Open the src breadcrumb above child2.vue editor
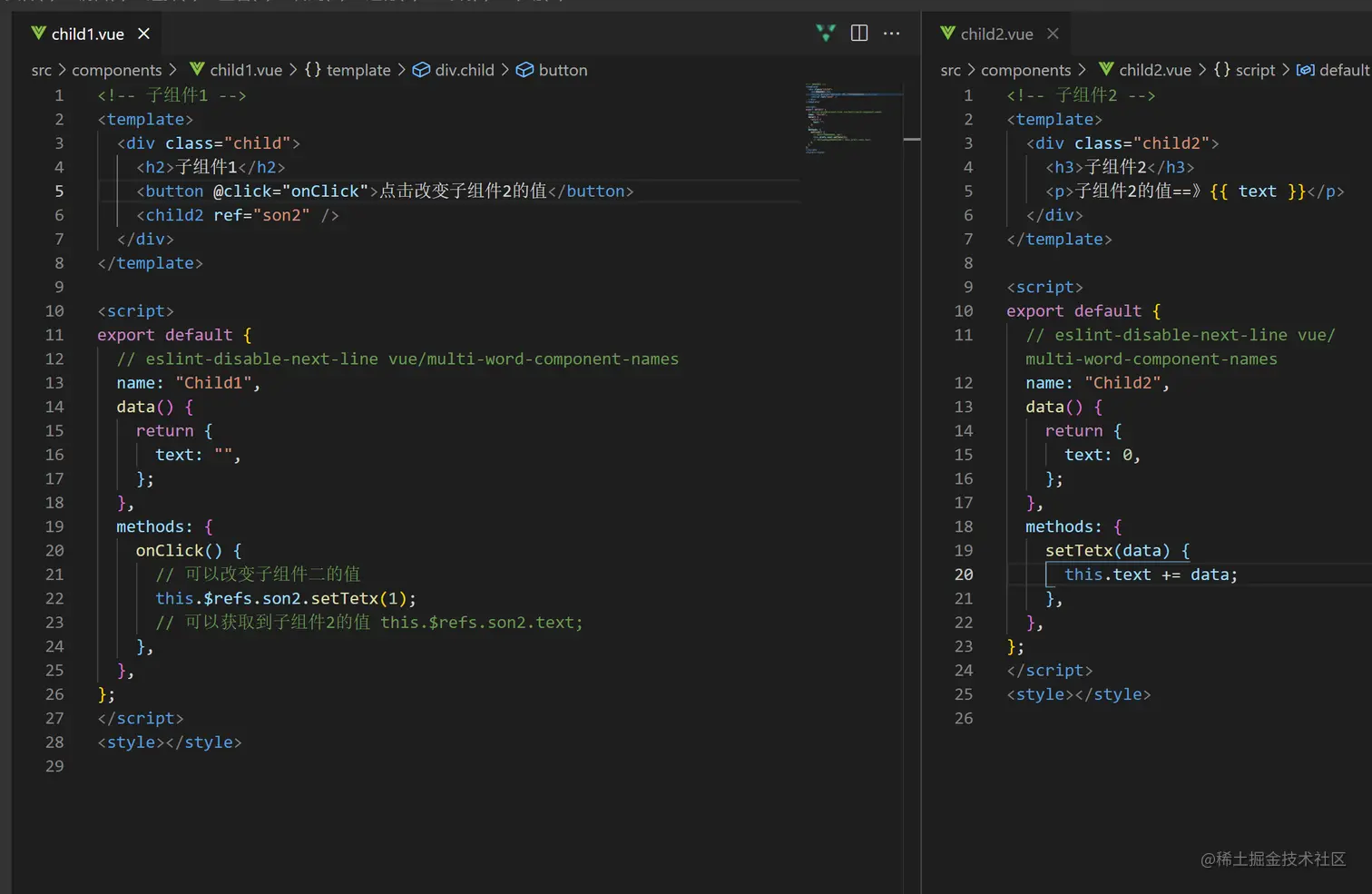Viewport: 1372px width, 894px height. point(951,70)
